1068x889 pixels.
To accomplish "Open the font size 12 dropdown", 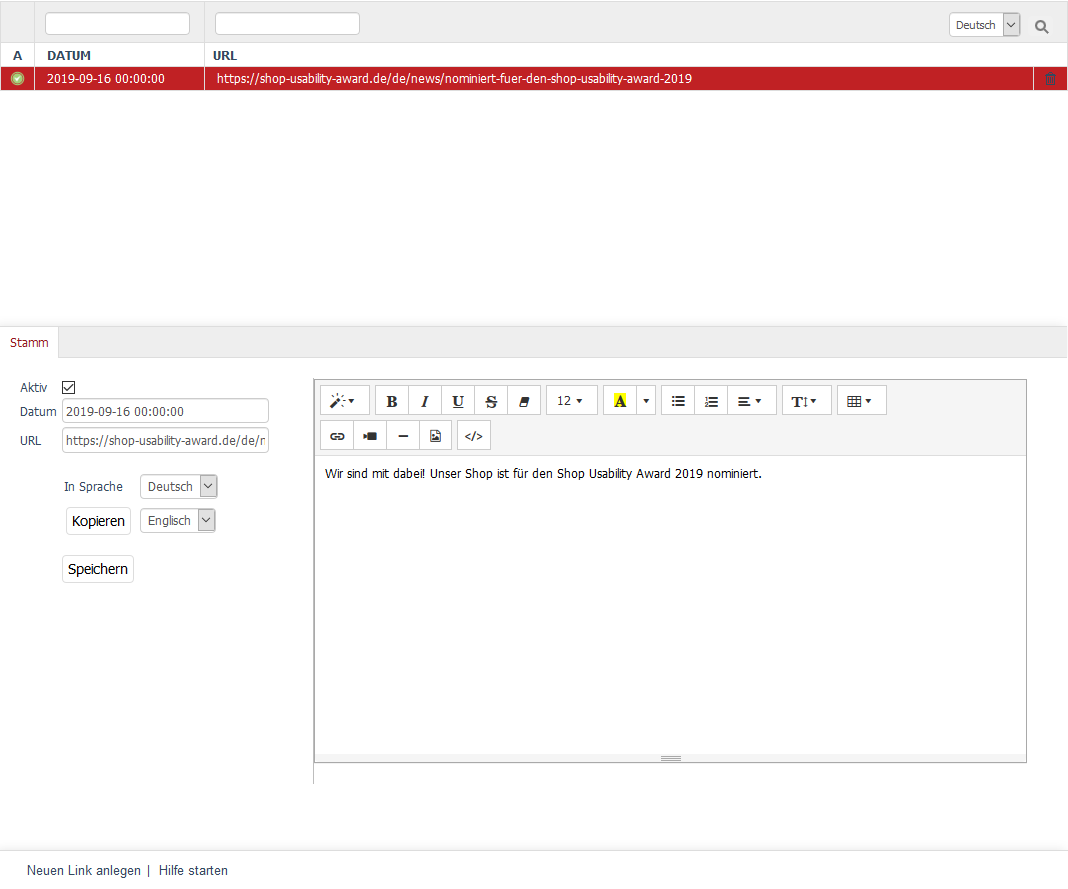I will tap(570, 401).
